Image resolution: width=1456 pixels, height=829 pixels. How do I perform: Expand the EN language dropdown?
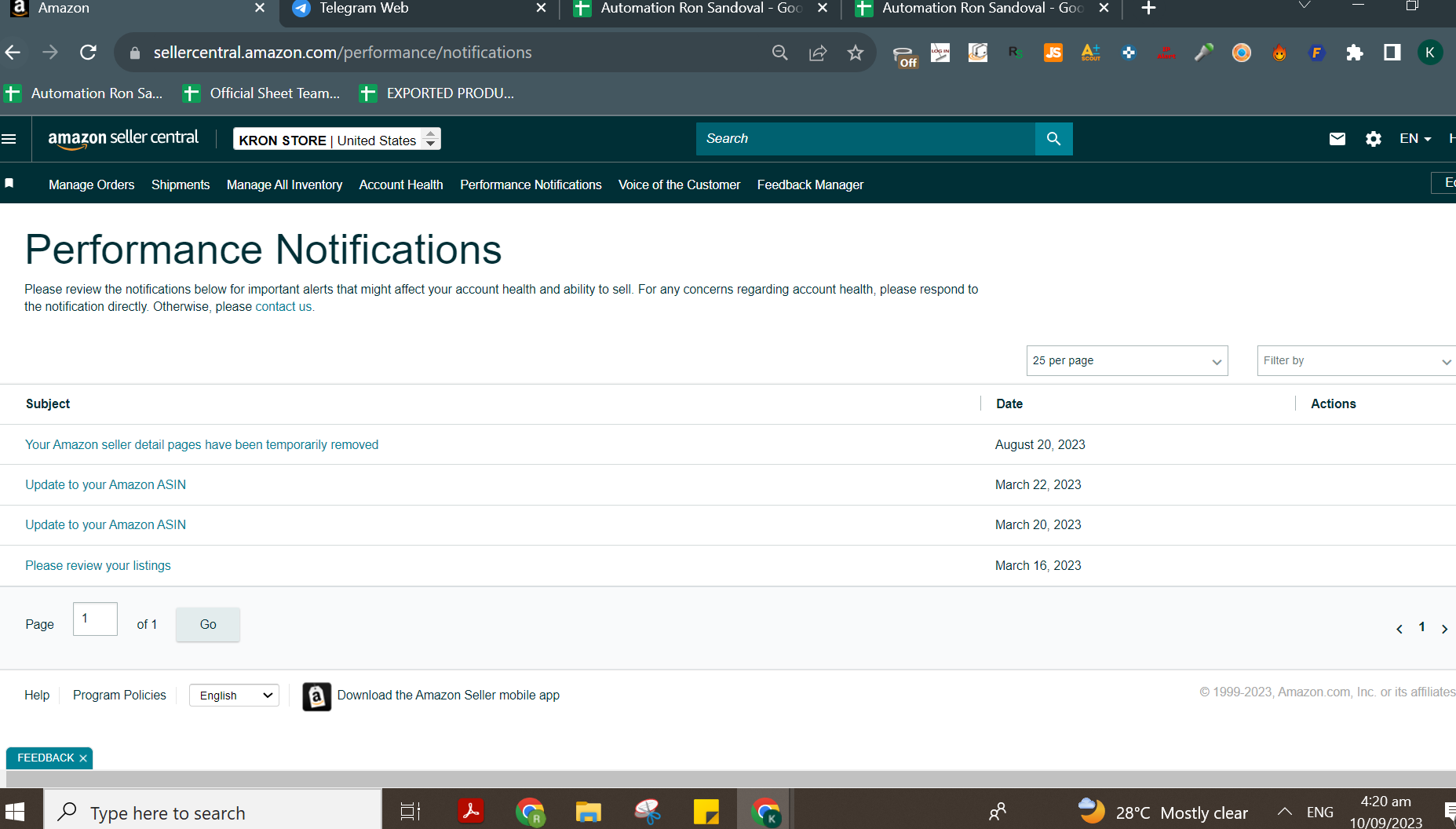[1415, 139]
